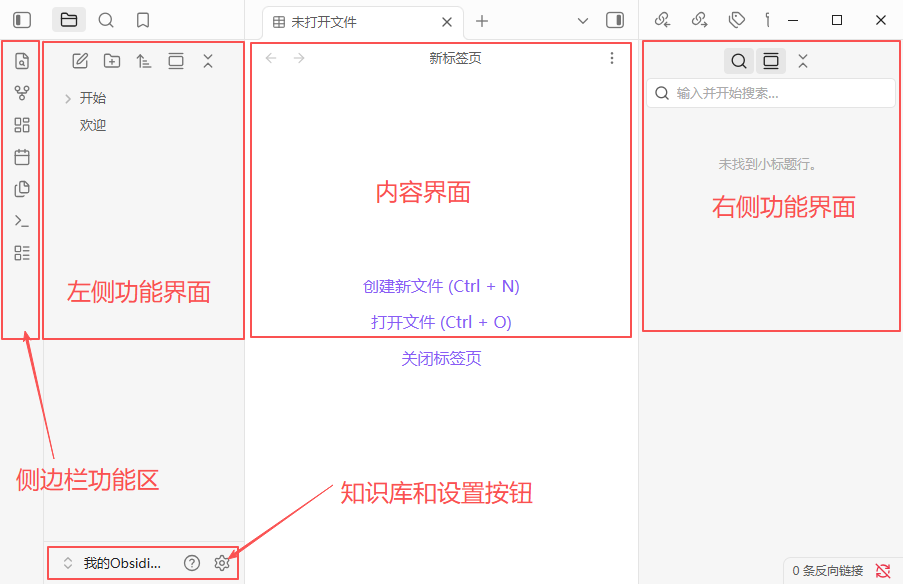Click the bottom list-style ribbon icon
This screenshot has height=584, width=903.
tap(22, 253)
